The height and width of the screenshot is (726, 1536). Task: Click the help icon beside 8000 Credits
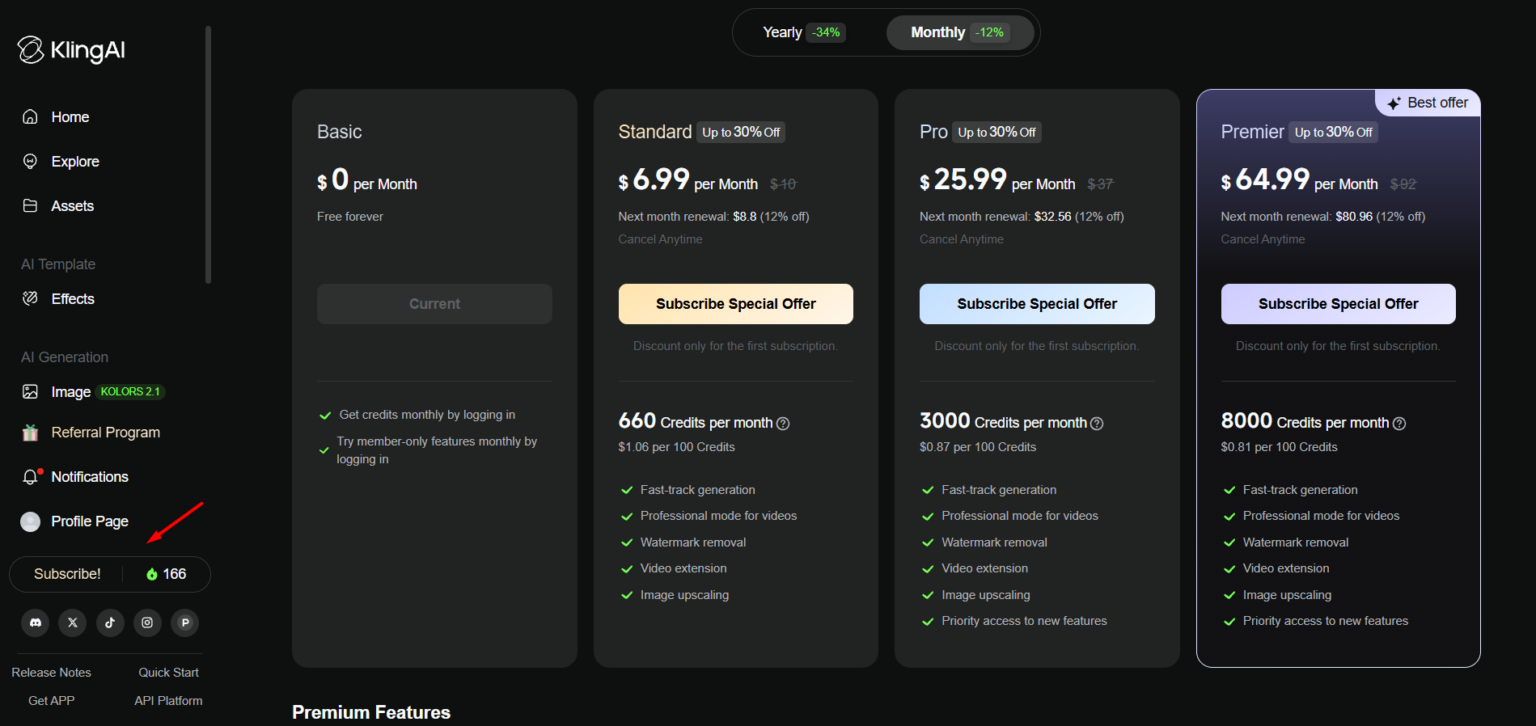[1399, 423]
